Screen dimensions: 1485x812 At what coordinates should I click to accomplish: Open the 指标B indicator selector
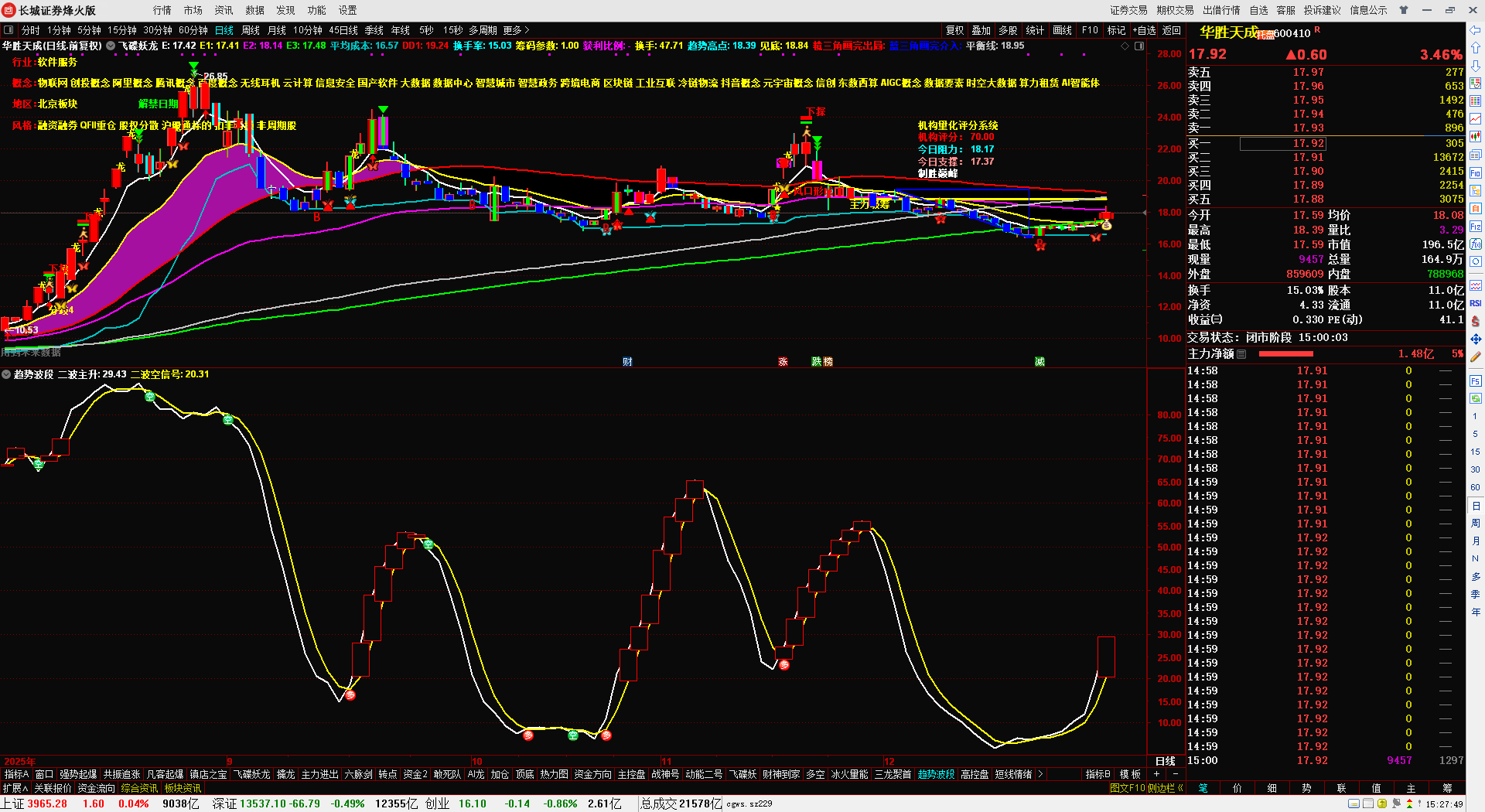tap(1098, 774)
